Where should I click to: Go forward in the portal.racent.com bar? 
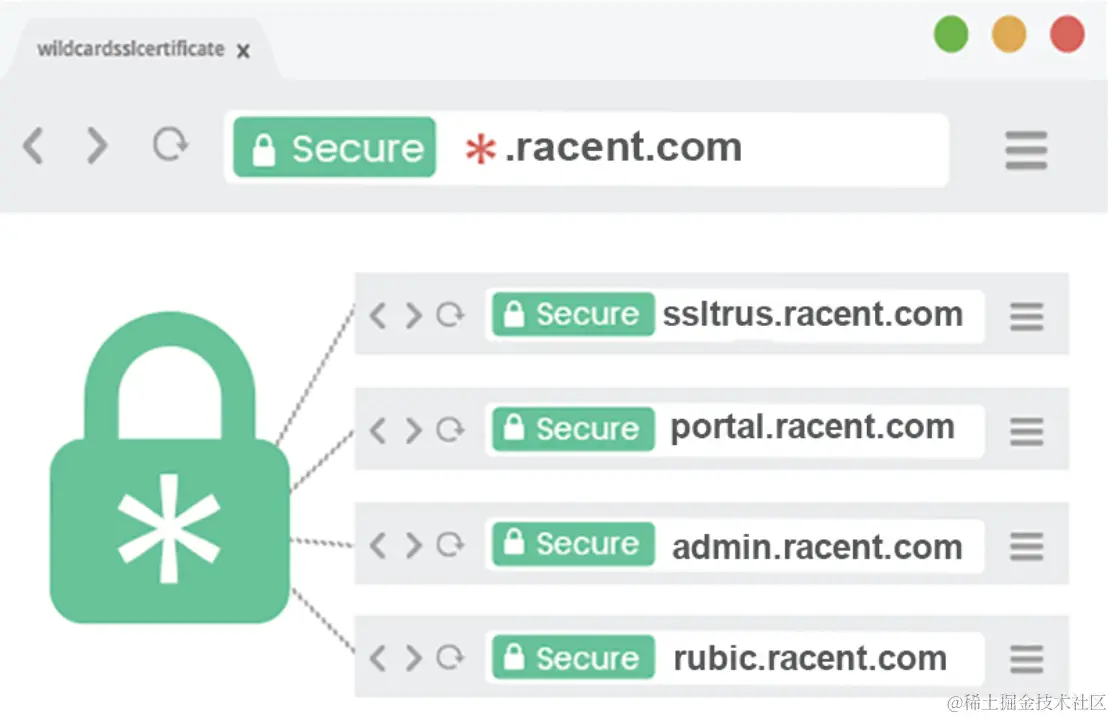[x=414, y=430]
